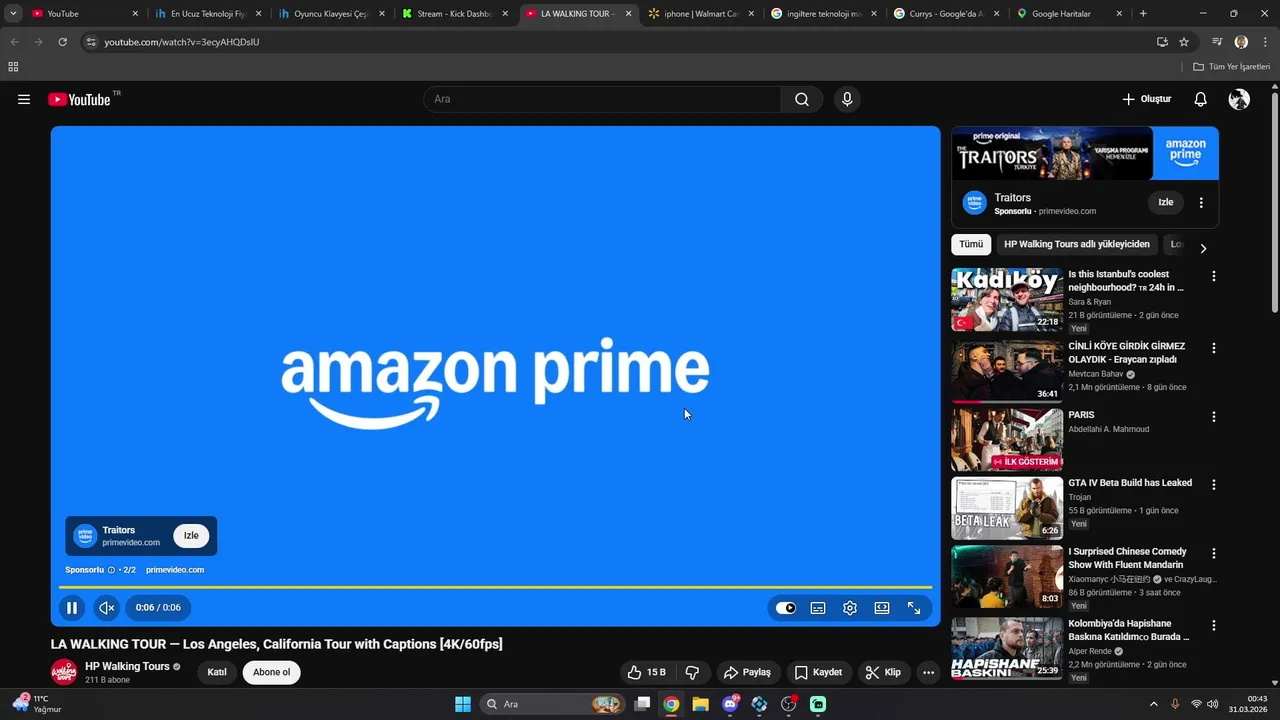The height and width of the screenshot is (720, 1280).
Task: Open the browser apps grid icon
Action: 13,67
